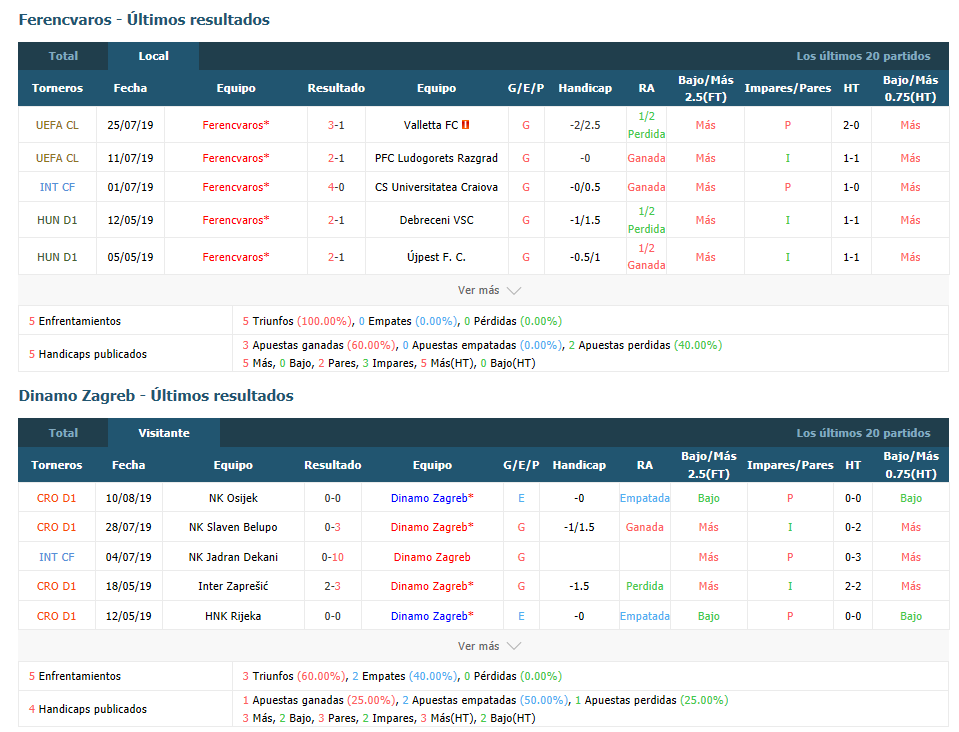959x732 pixels.
Task: Click Ferencvaros* in the 05/05/19 row
Action: coord(235,257)
